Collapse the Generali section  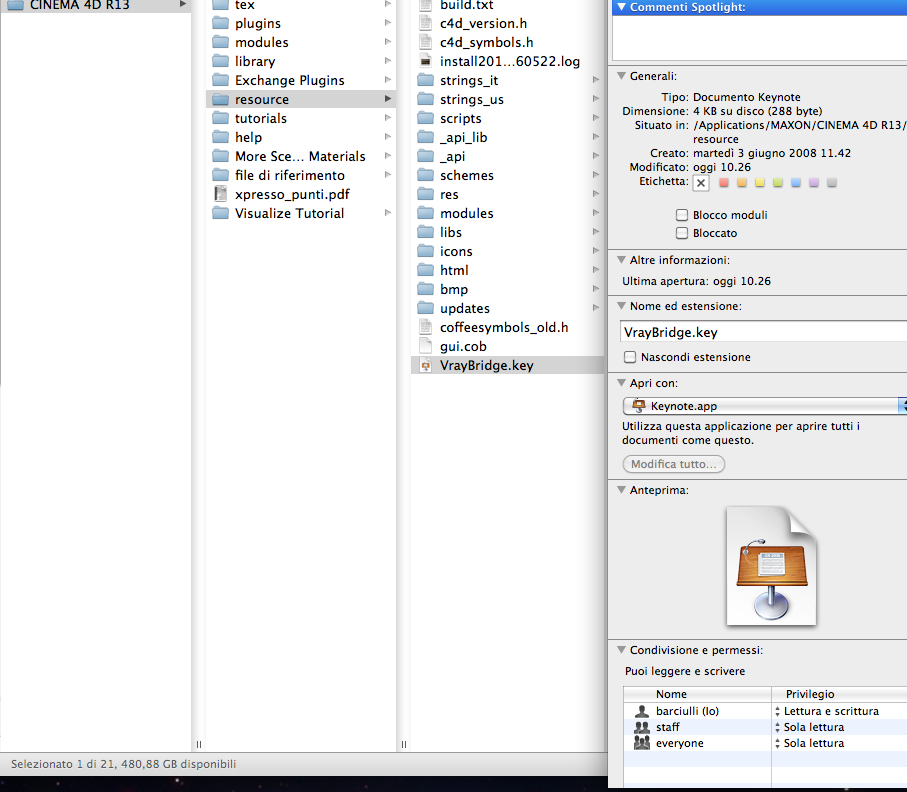tap(621, 76)
